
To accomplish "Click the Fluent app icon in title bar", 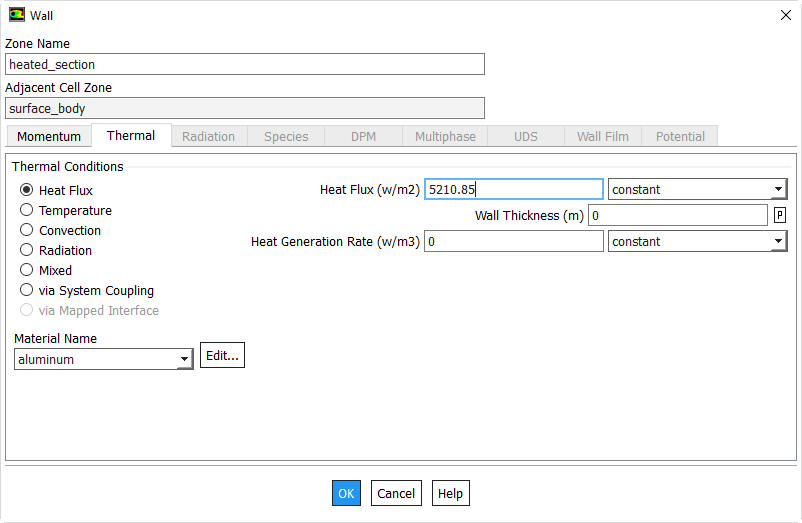I will [x=16, y=15].
